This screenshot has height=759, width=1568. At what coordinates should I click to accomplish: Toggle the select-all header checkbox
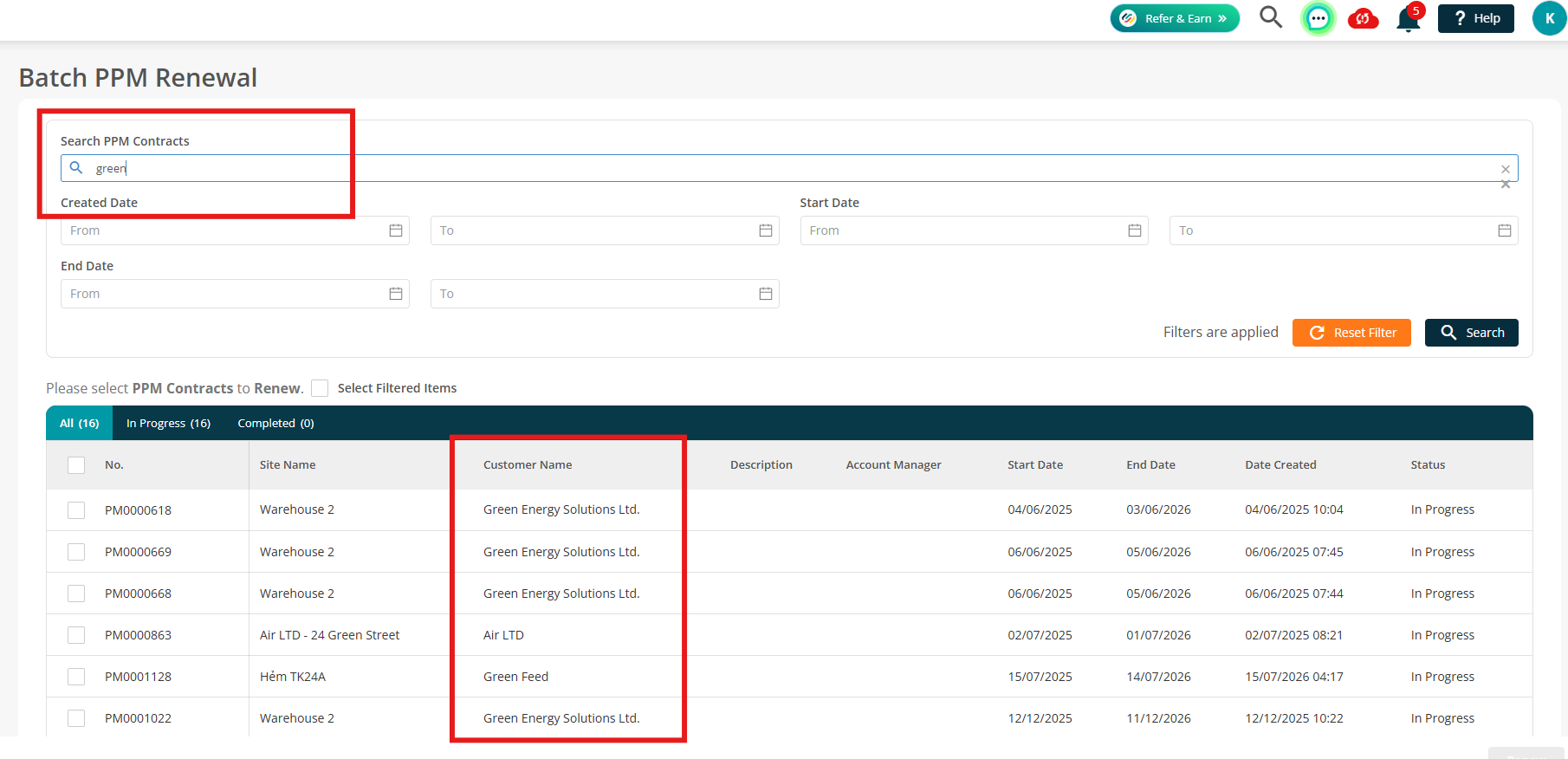pos(76,465)
